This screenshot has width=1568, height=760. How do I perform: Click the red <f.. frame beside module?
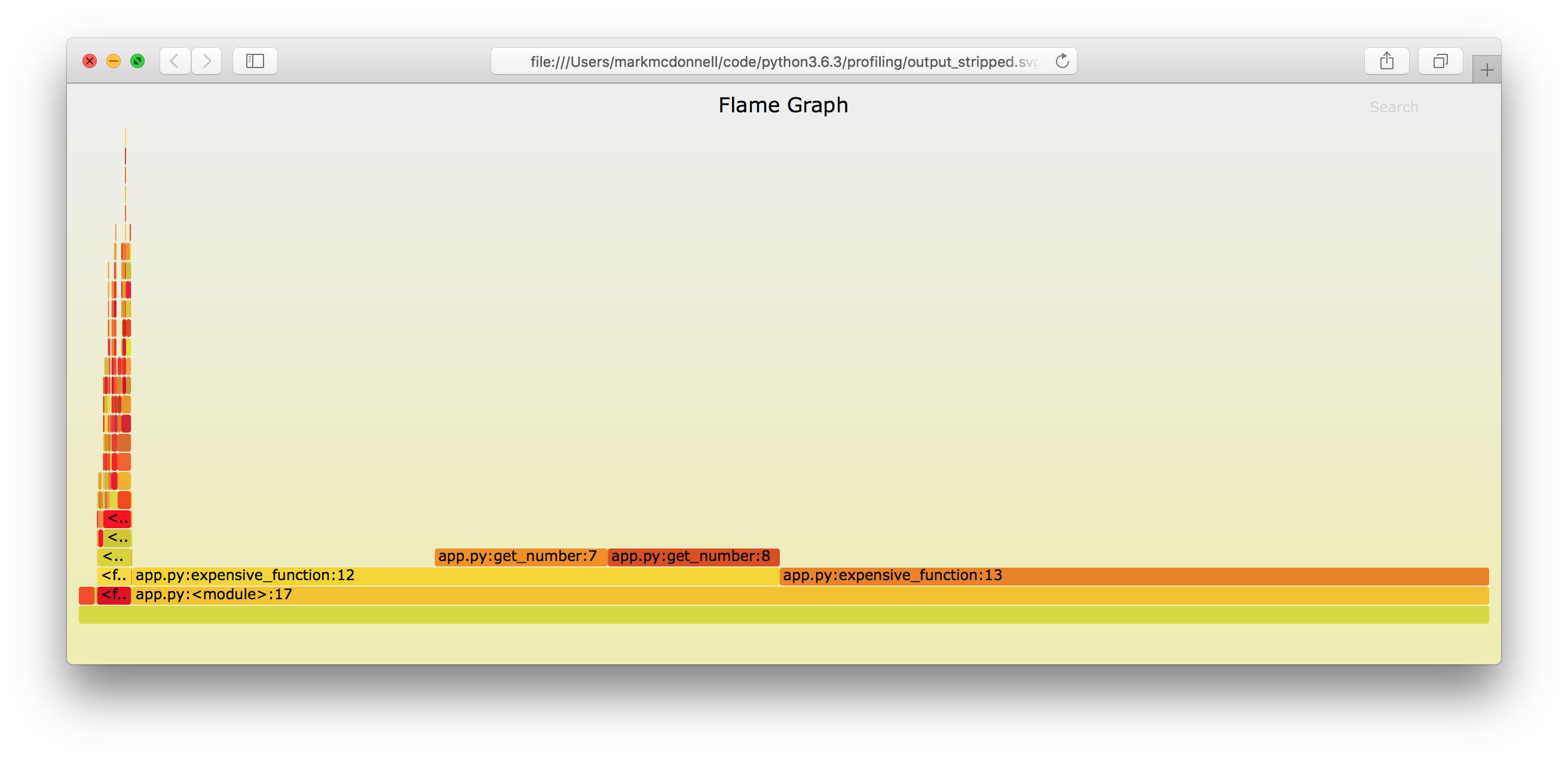pyautogui.click(x=115, y=595)
